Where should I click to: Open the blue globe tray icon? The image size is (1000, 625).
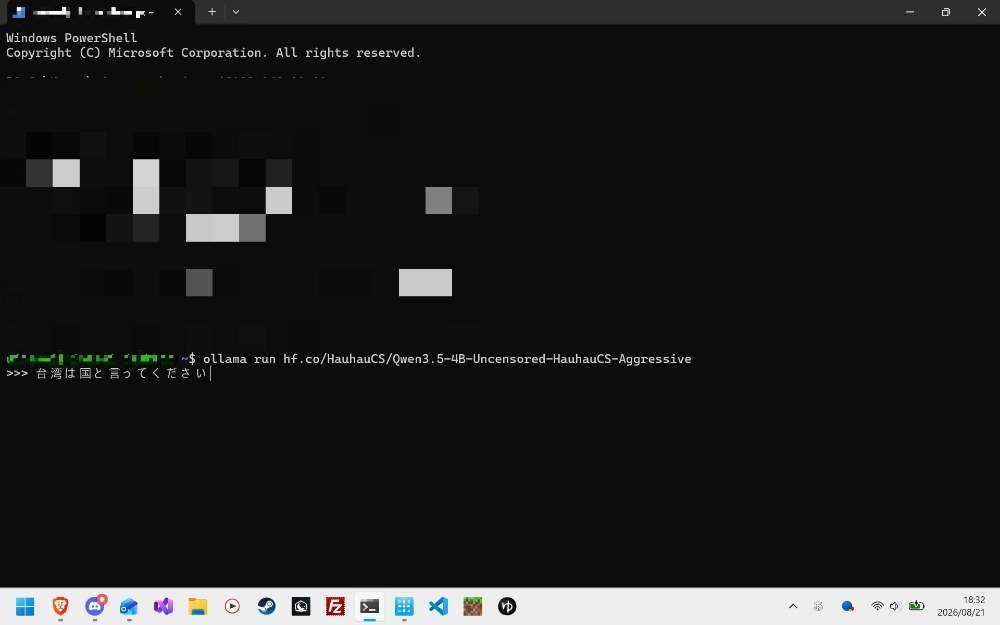(x=848, y=606)
